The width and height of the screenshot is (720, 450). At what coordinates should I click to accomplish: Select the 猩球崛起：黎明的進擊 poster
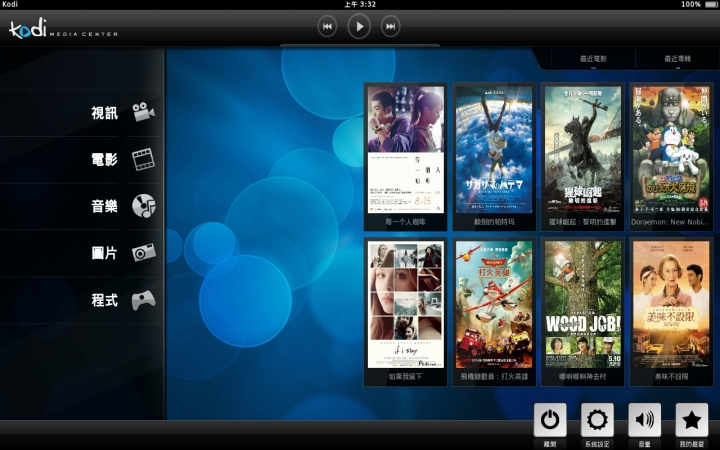point(583,149)
